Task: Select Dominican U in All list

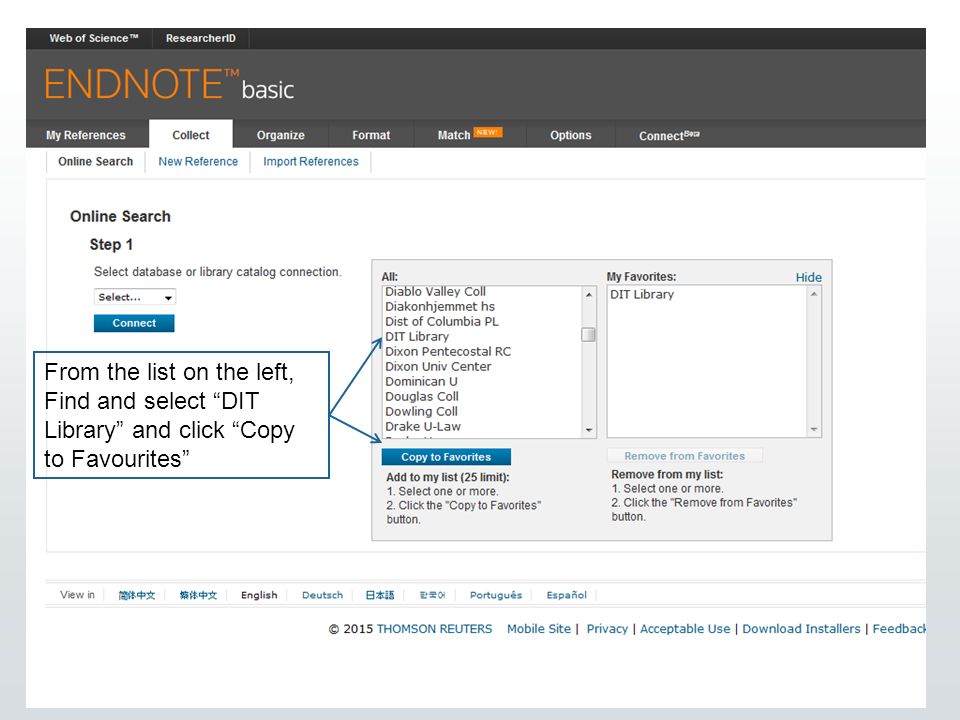Action: 421,381
